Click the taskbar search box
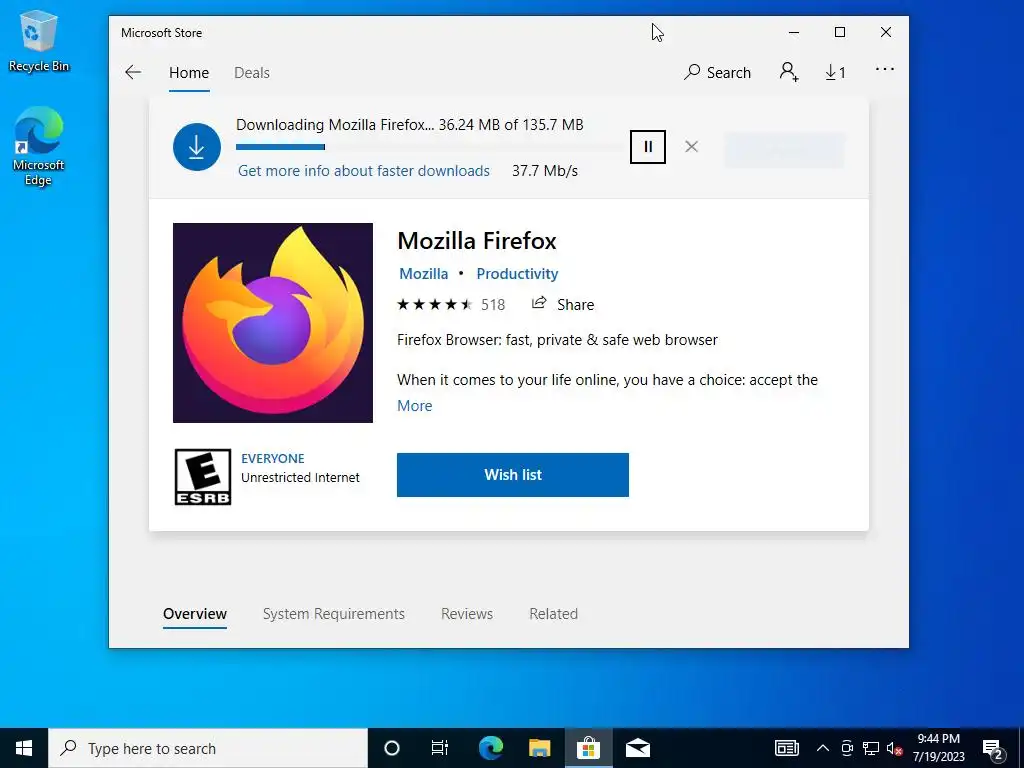The image size is (1024, 768). [208, 748]
